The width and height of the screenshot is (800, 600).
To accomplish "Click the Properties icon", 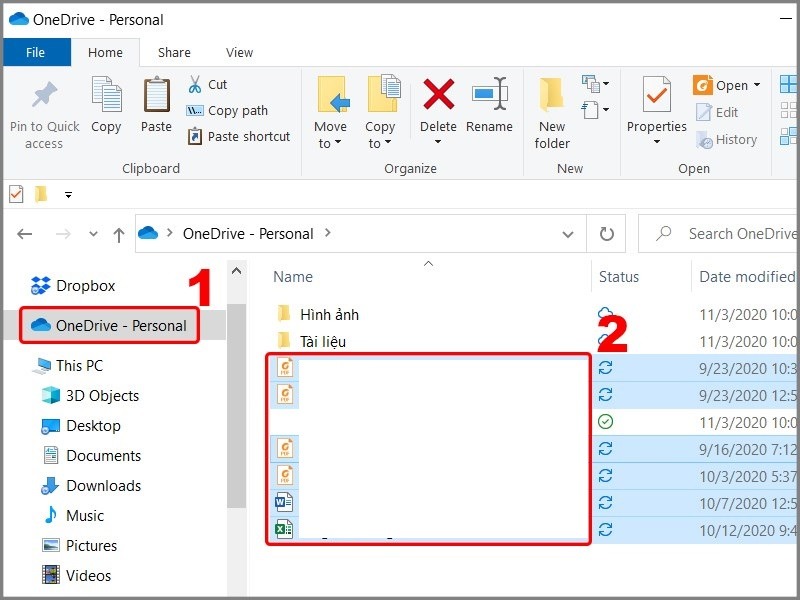I will 657,94.
